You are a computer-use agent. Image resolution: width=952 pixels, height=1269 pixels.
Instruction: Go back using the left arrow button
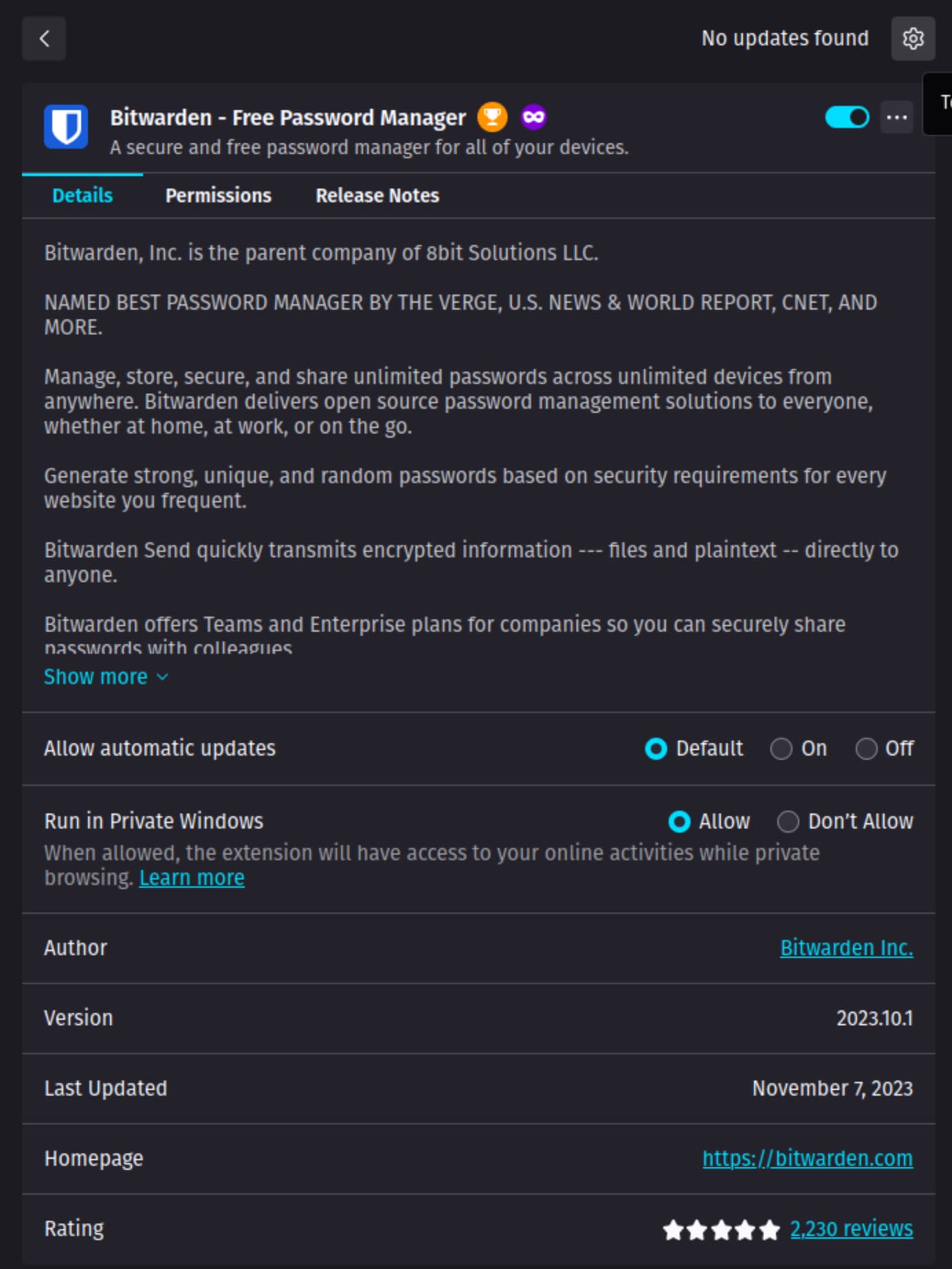(x=44, y=39)
